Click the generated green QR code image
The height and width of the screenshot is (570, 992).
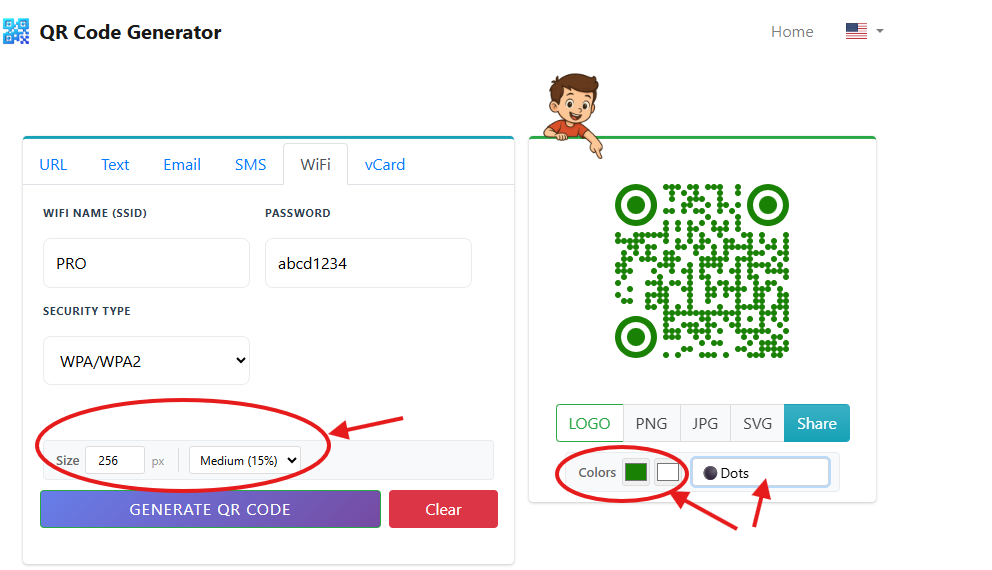[702, 271]
